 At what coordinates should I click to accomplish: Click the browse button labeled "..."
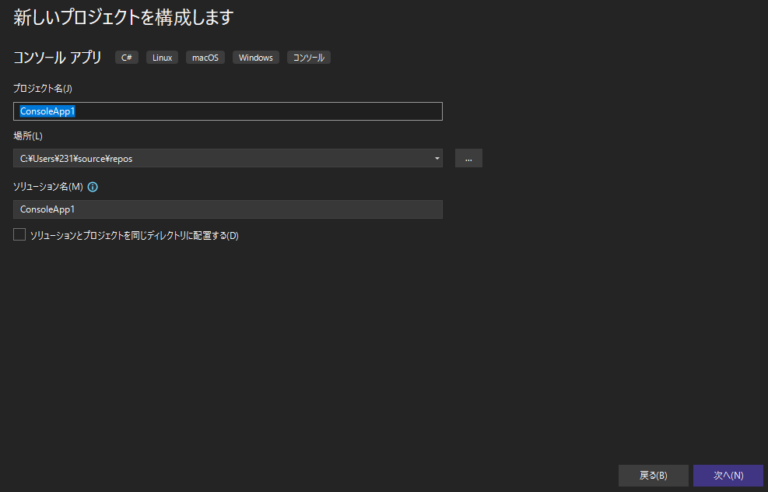point(468,158)
